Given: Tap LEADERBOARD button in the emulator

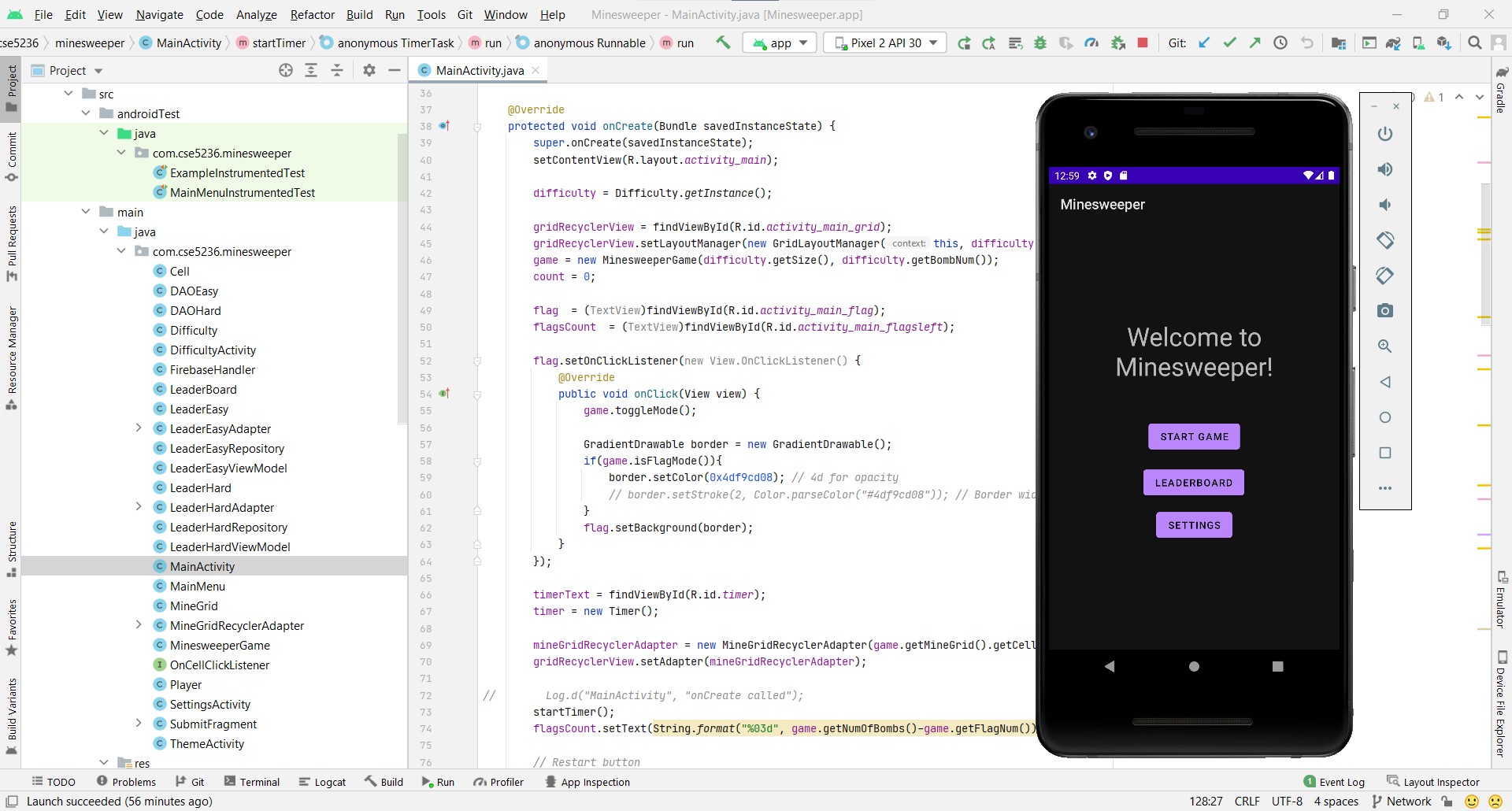Looking at the screenshot, I should coord(1194,483).
